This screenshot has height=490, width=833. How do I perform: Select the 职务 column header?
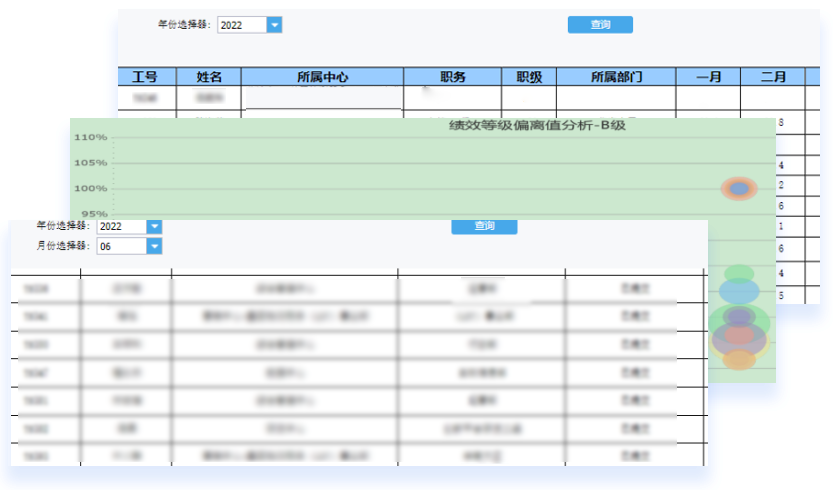pyautogui.click(x=452, y=77)
